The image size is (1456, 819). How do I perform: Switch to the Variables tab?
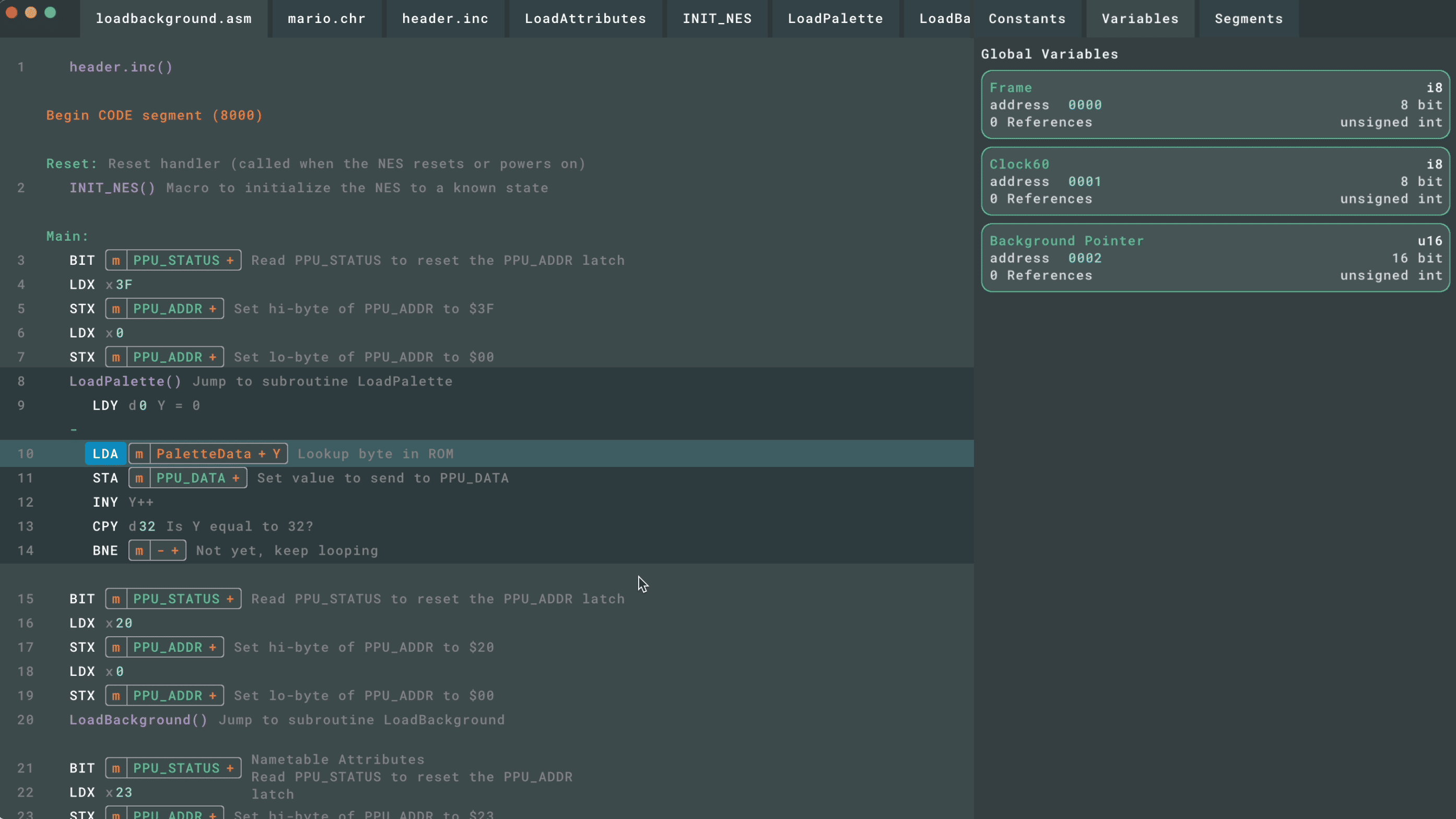tap(1140, 18)
